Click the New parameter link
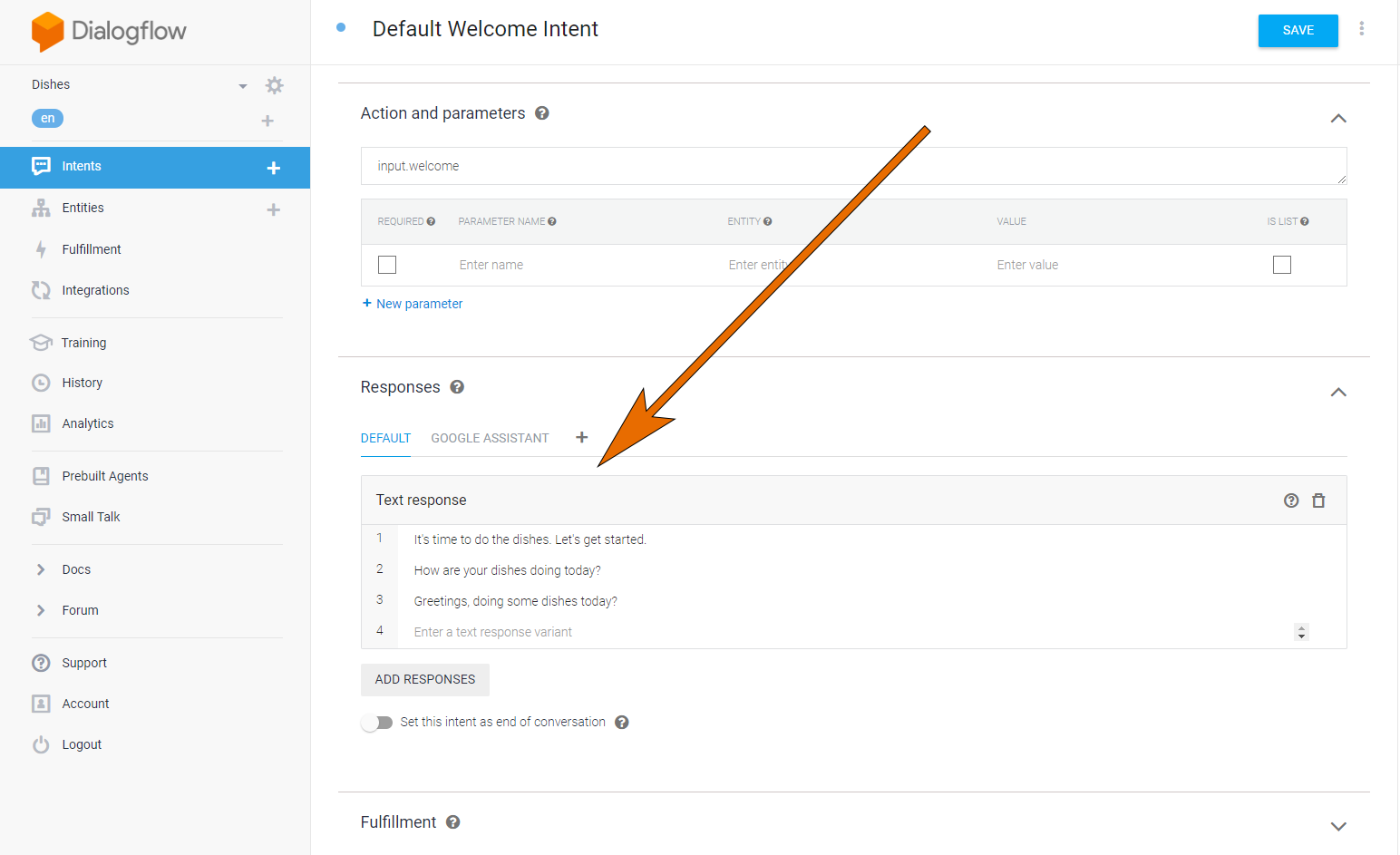This screenshot has width=1400, height=855. tap(413, 304)
